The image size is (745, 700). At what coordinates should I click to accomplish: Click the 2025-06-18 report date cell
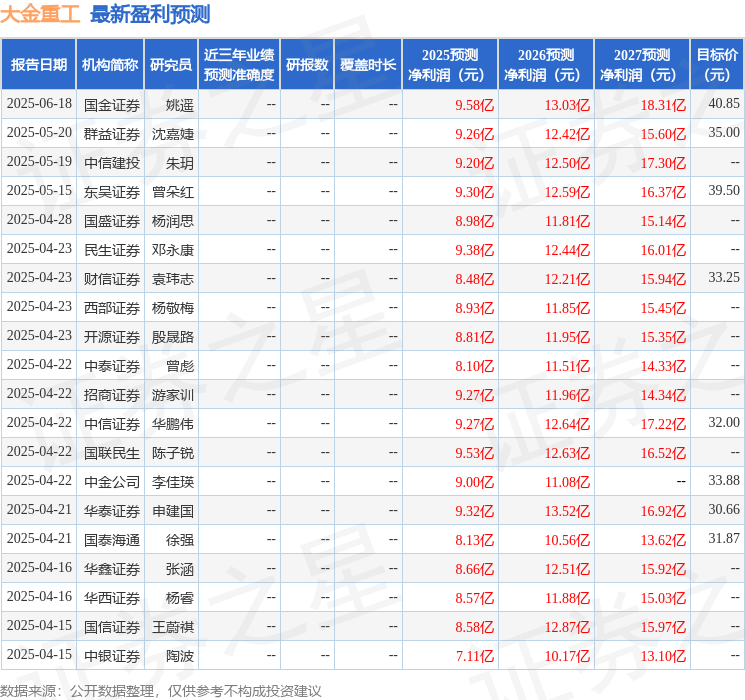39,104
